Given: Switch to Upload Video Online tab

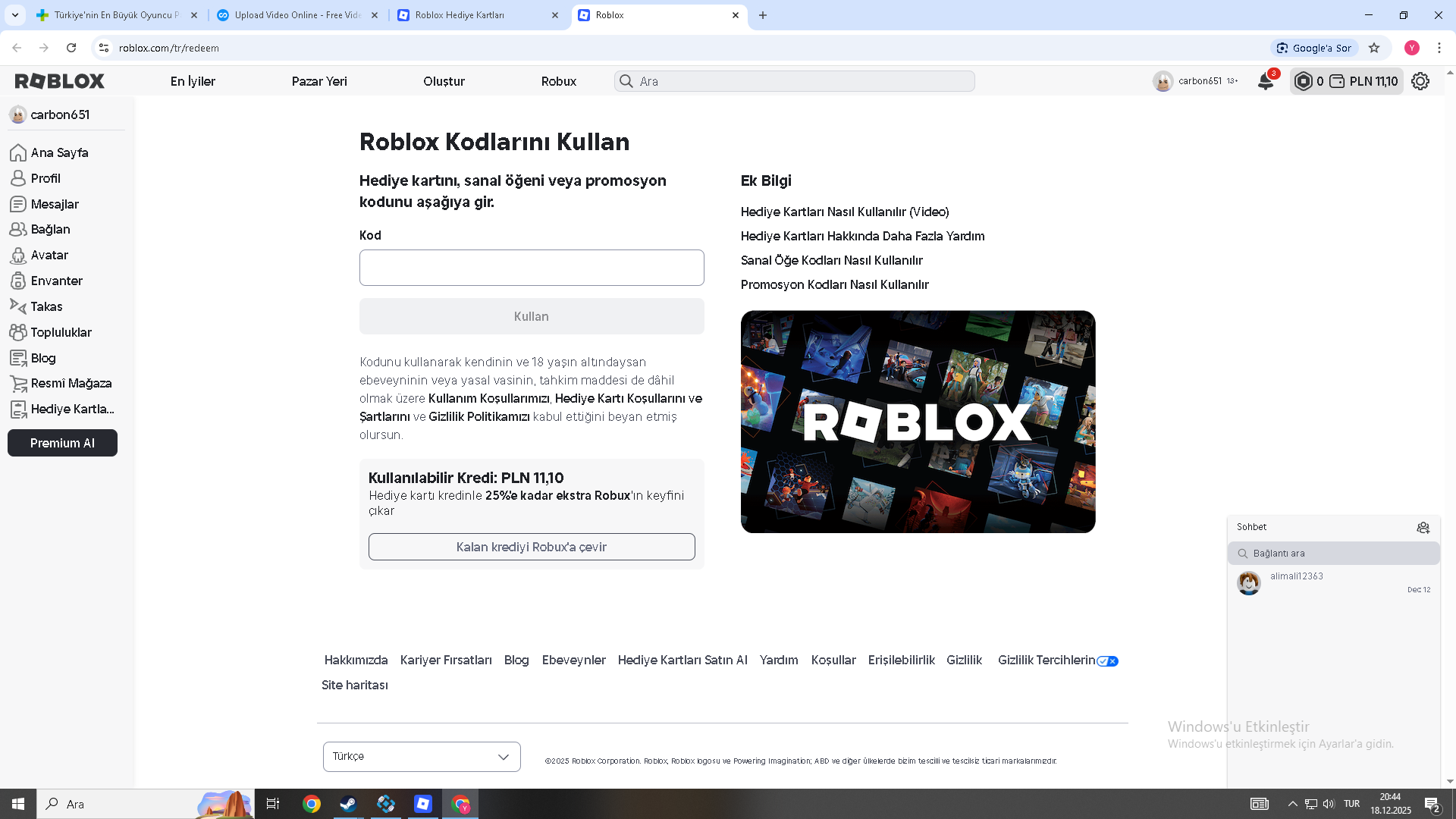Looking at the screenshot, I should click(x=298, y=15).
